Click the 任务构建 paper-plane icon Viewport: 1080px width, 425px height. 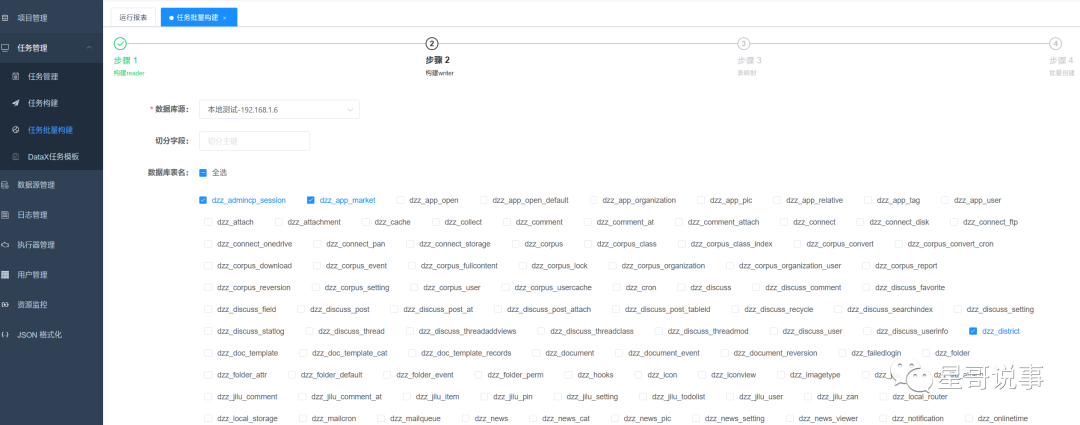15,103
